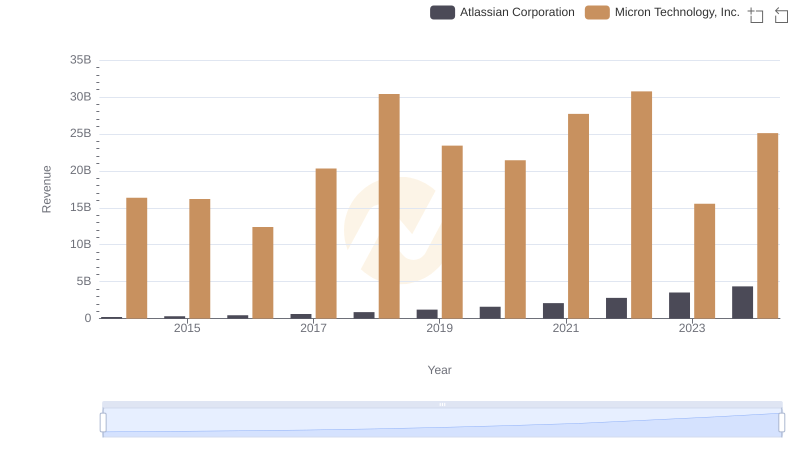Click the Atlassian bar for 2019
800x461 pixels.
click(x=427, y=314)
